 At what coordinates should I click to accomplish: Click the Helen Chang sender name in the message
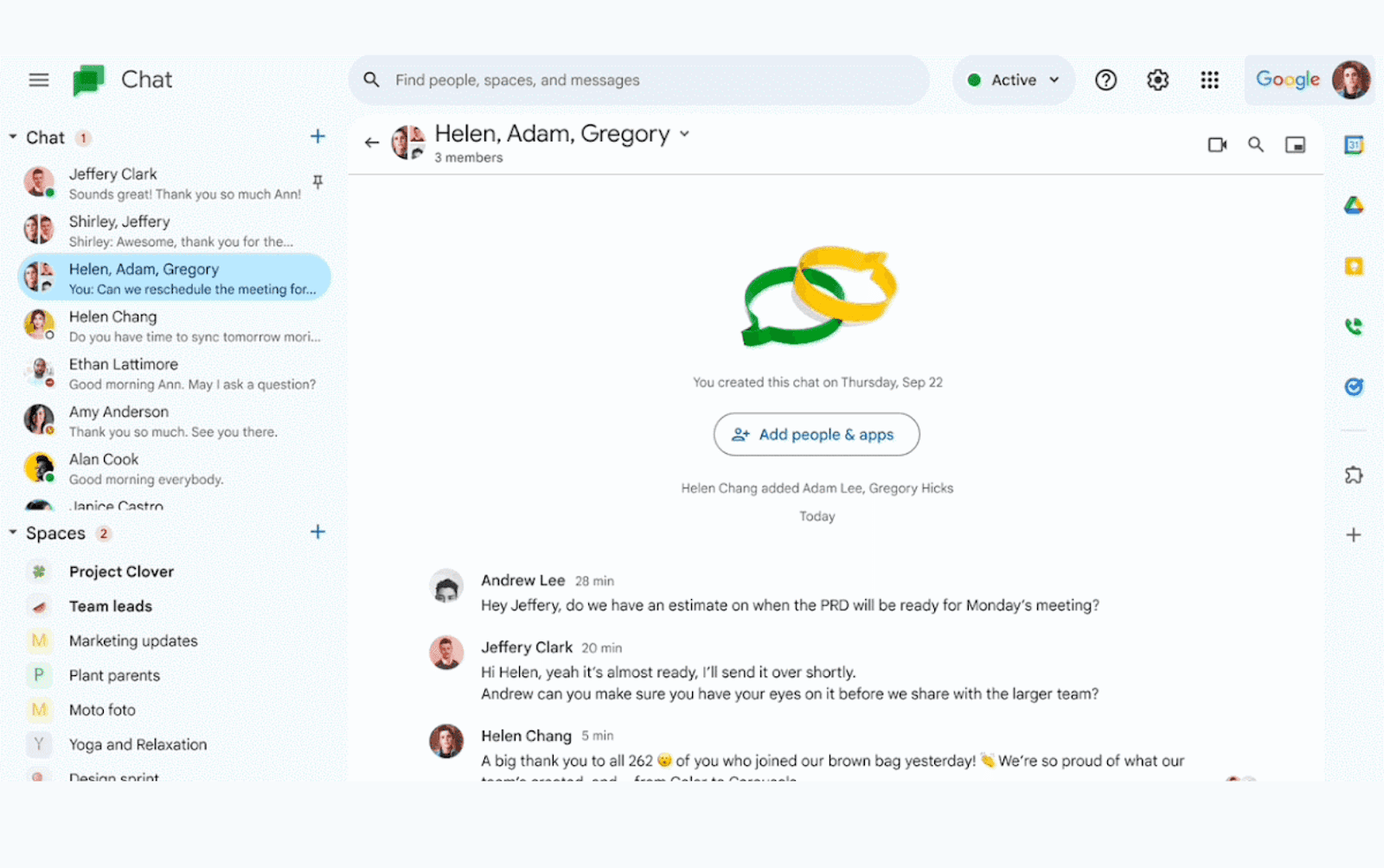[526, 736]
